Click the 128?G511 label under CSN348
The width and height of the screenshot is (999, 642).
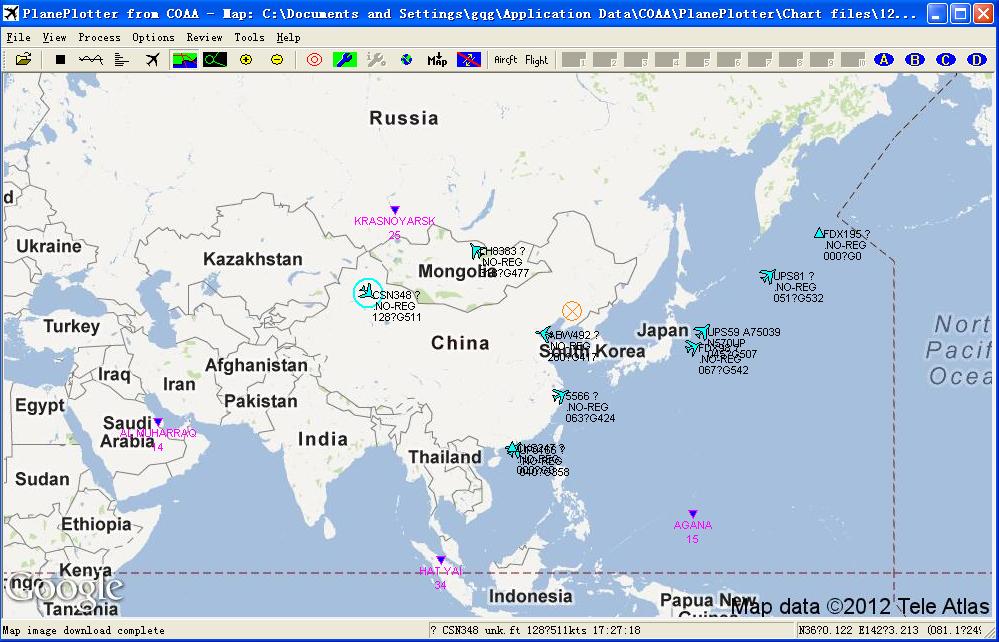coord(397,317)
